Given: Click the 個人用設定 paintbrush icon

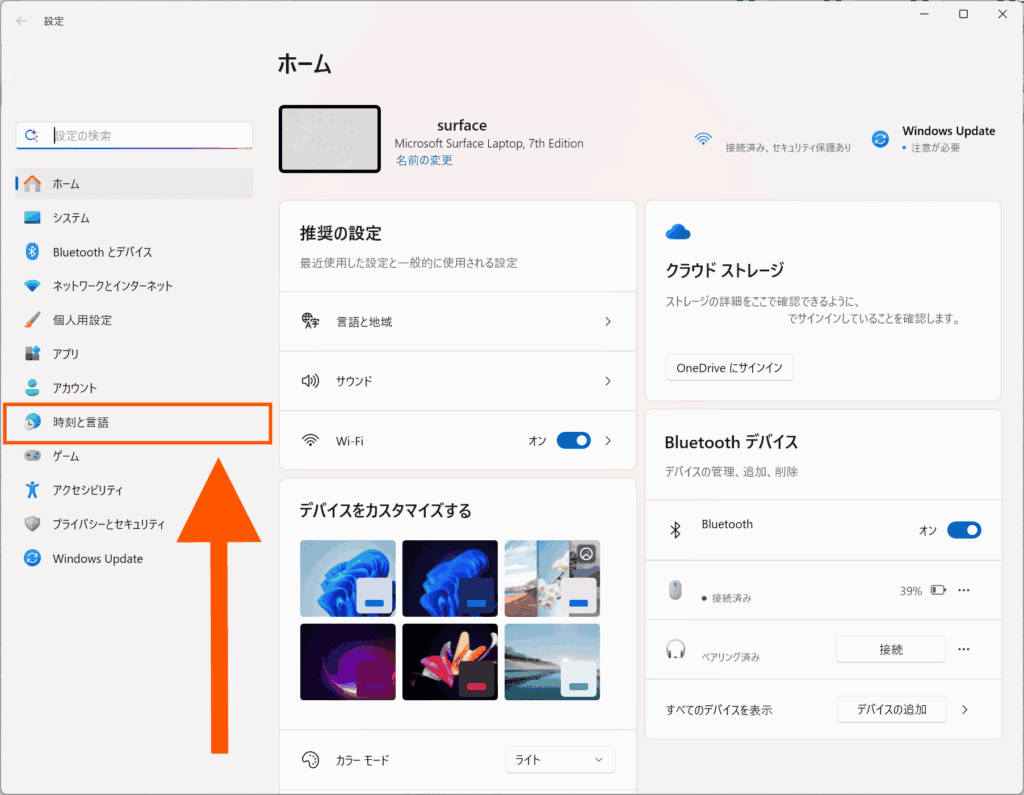Looking at the screenshot, I should [x=32, y=319].
